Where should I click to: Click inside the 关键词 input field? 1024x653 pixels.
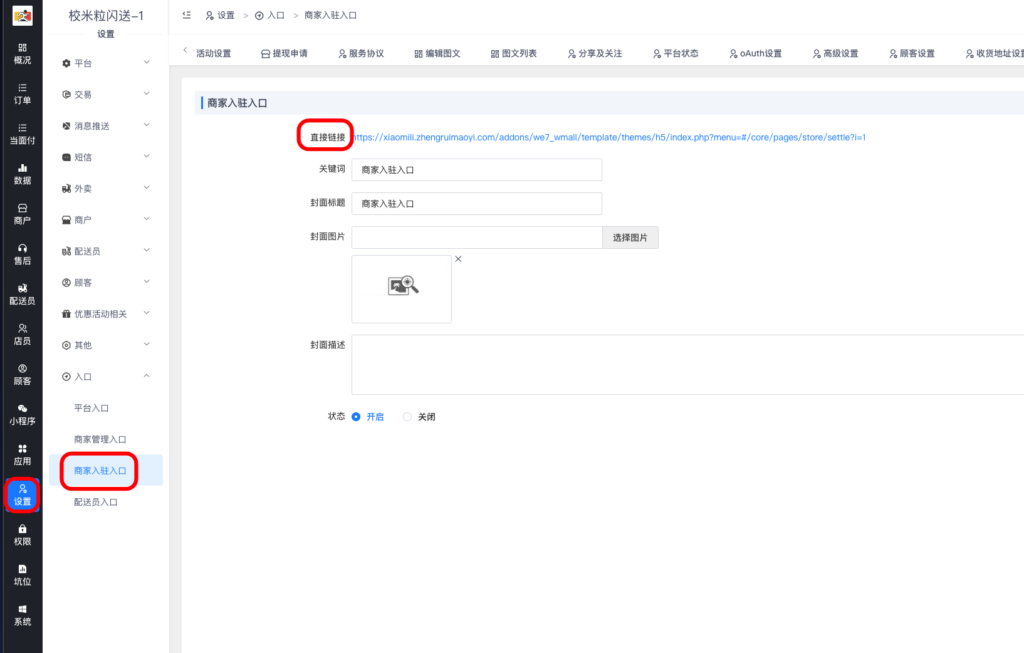click(476, 169)
